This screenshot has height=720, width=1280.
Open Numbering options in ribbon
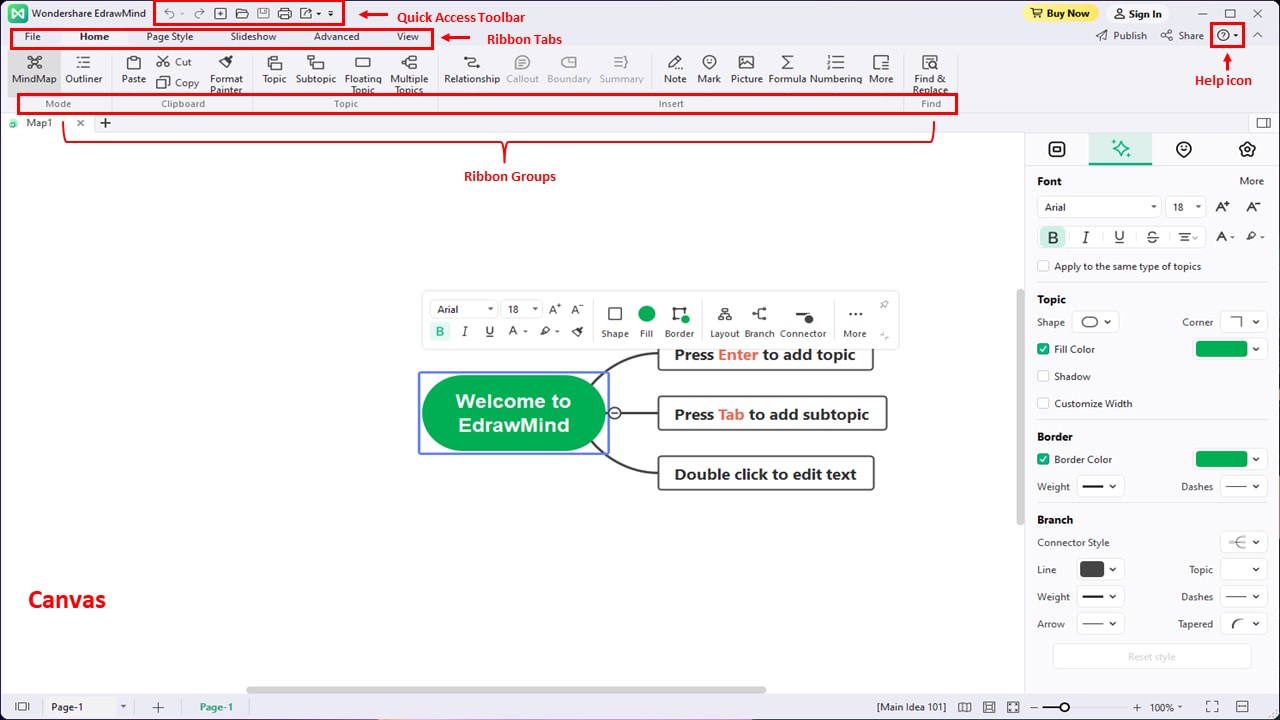(836, 69)
